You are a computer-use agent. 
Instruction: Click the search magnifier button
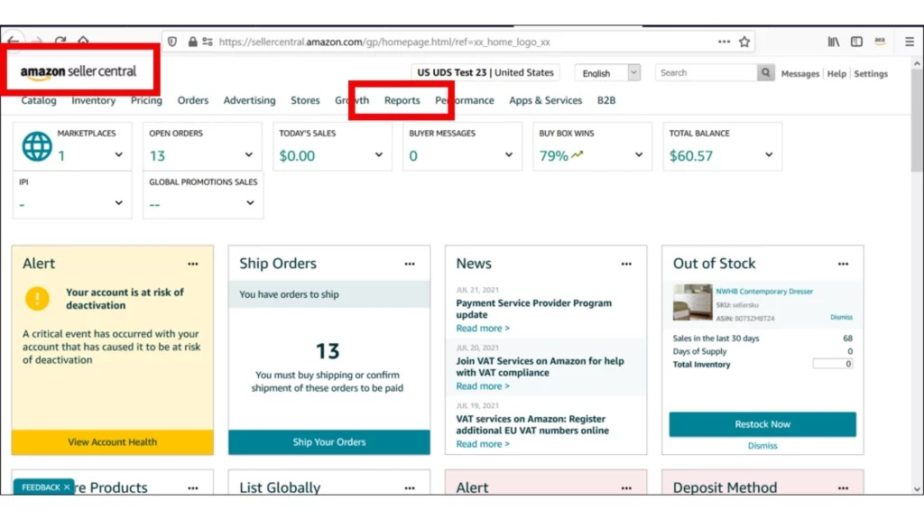765,73
